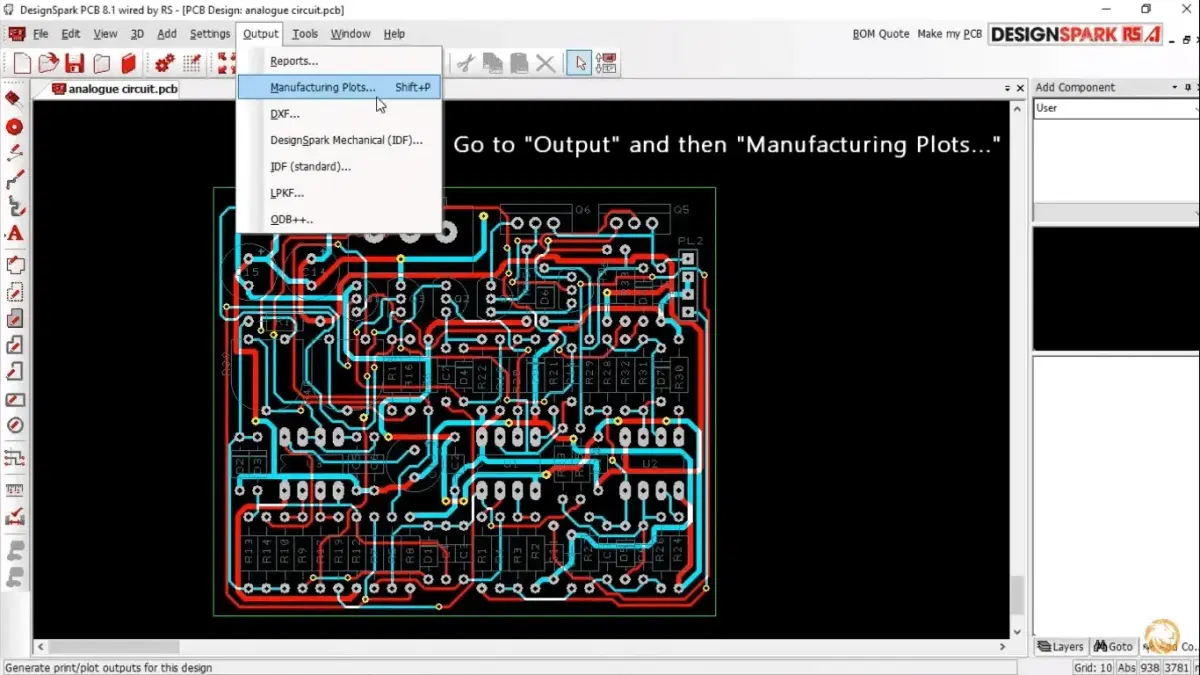Toggle the Select mode arrow tool
This screenshot has width=1200, height=675.
click(x=579, y=64)
